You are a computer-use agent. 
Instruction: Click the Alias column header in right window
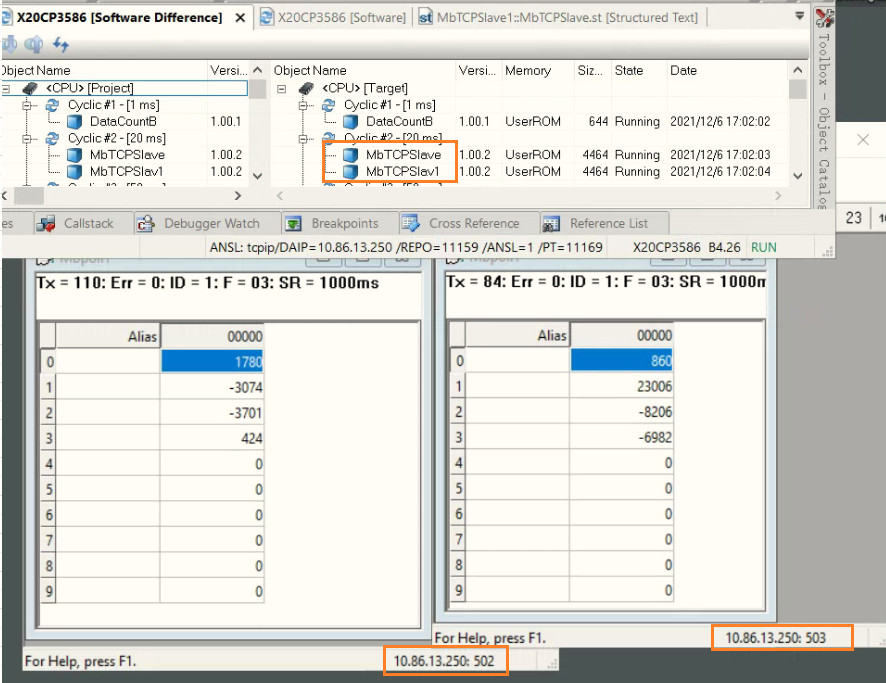[x=517, y=336]
